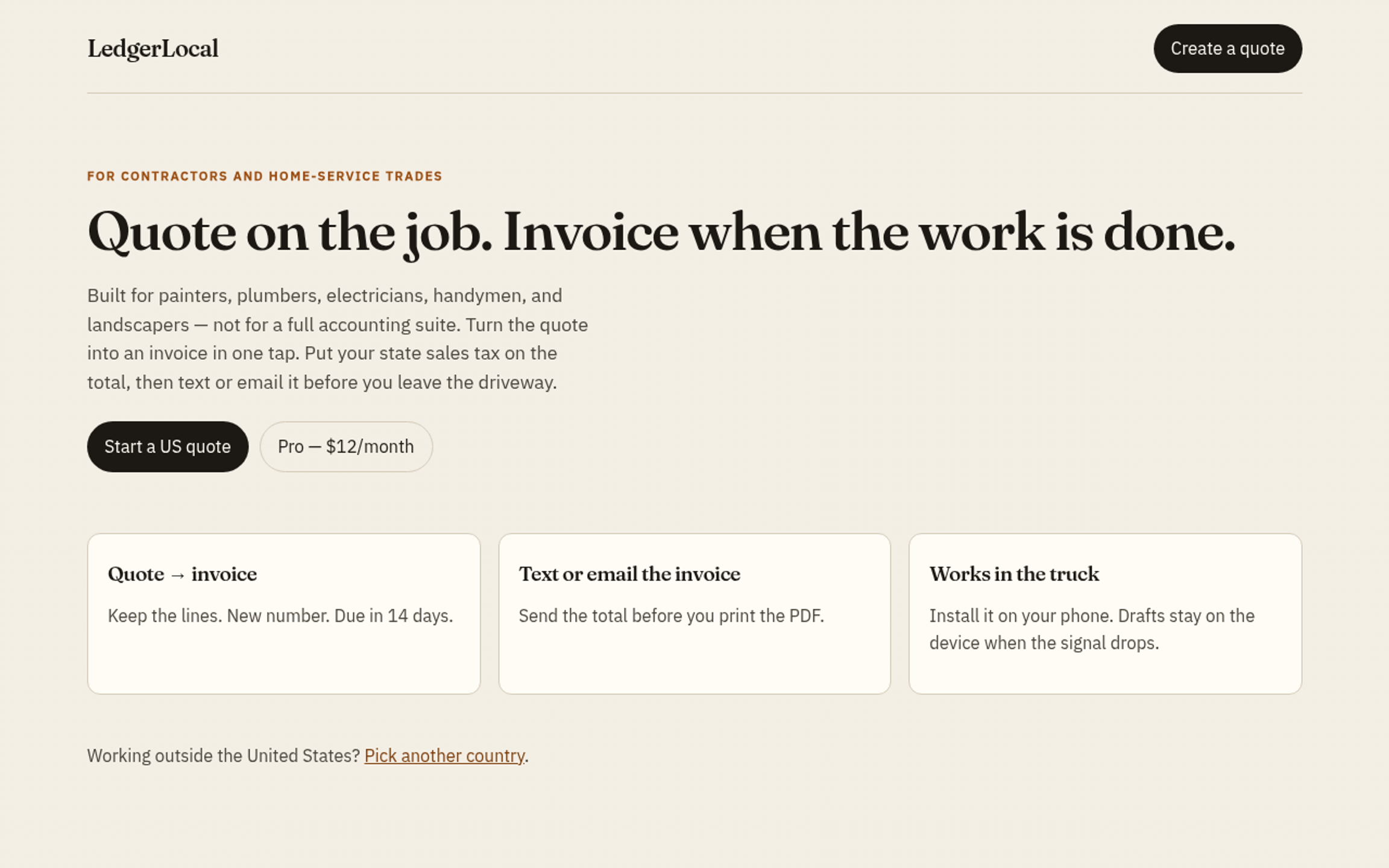
Task: Click the text Working outside the United States?
Action: (223, 756)
